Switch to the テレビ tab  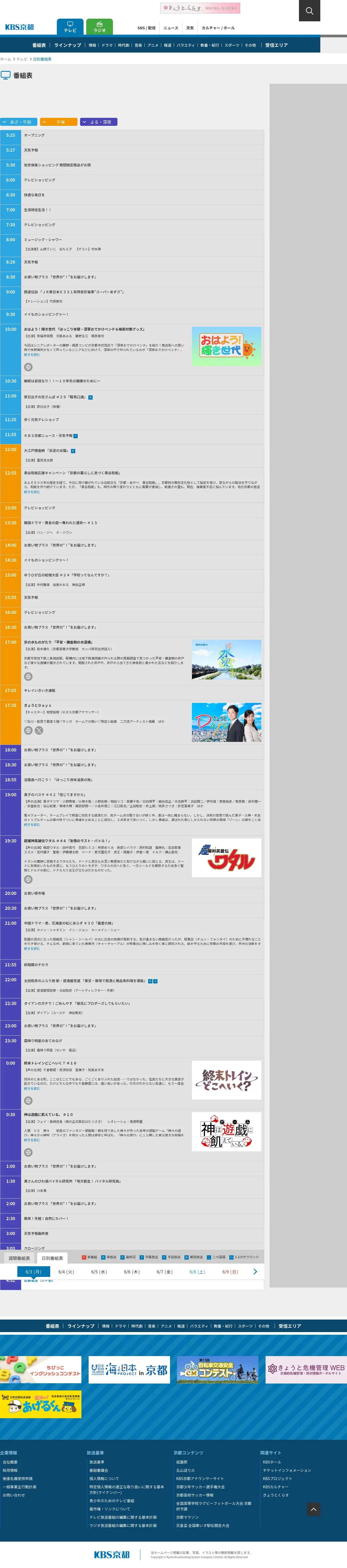70,27
